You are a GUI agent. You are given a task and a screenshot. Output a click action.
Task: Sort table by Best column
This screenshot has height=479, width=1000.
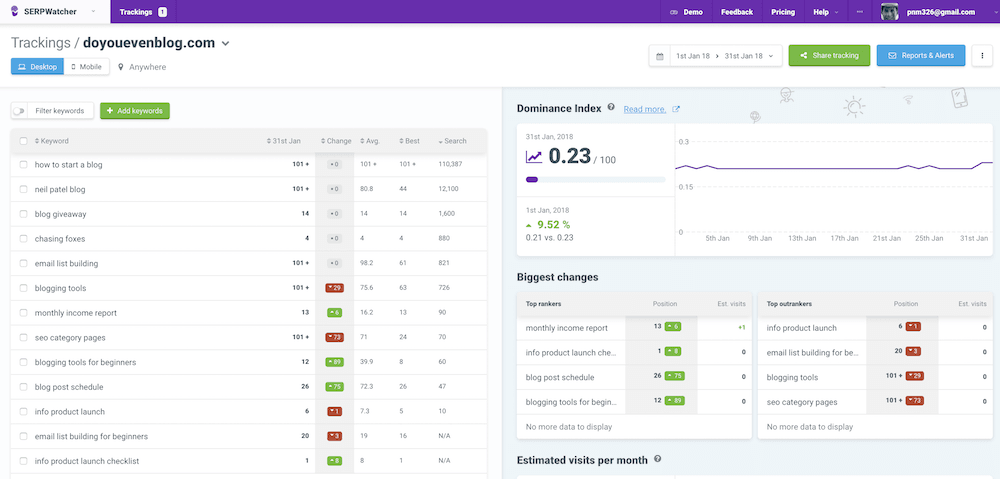point(409,141)
